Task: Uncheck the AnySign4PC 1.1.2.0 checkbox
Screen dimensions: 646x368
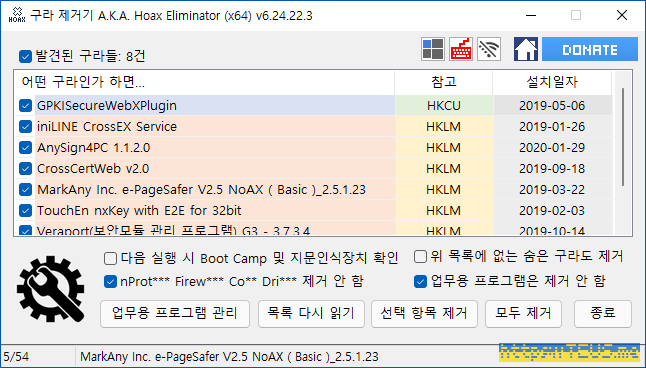Action: (x=25, y=148)
